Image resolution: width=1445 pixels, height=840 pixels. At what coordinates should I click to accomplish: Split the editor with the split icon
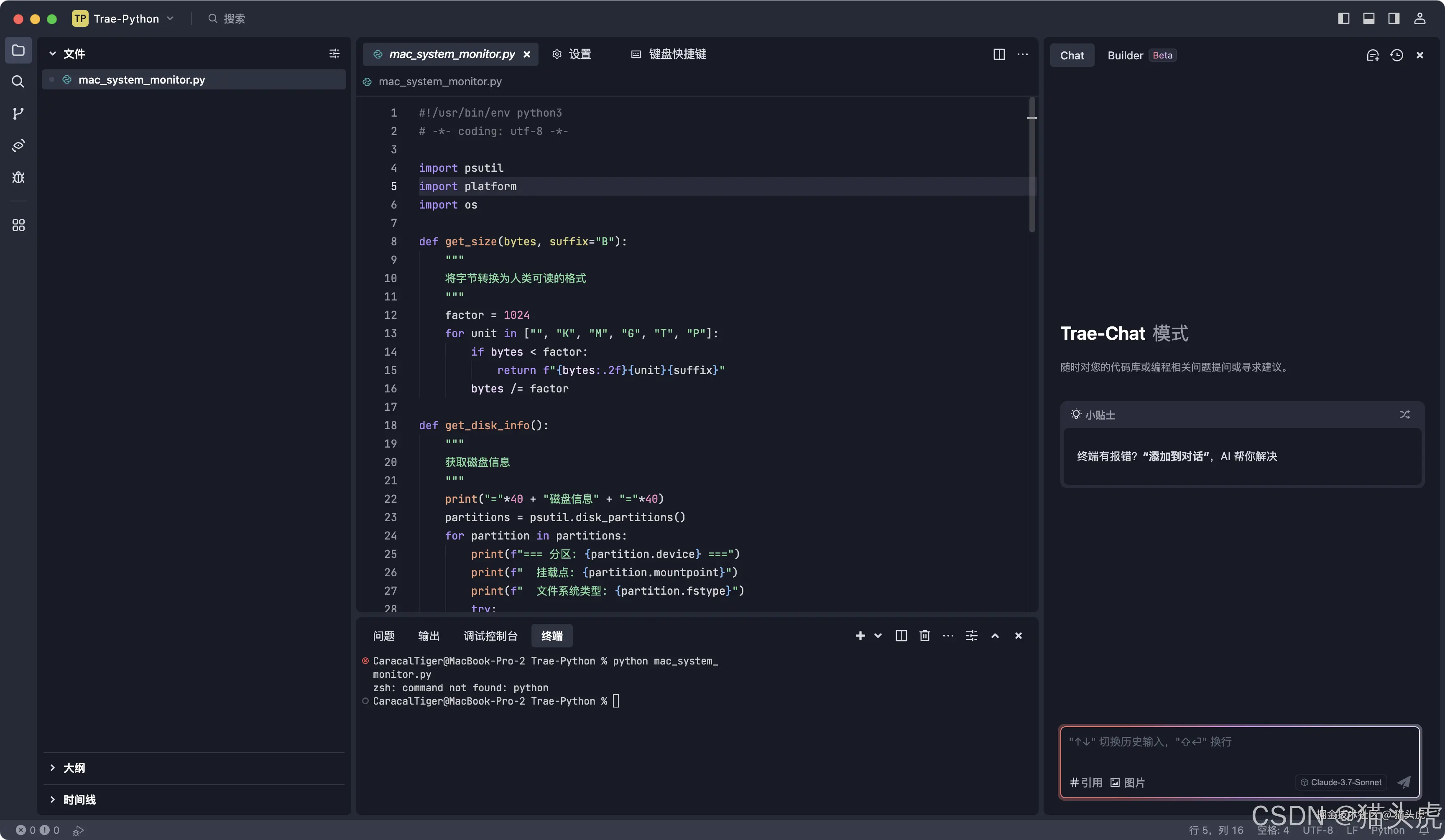[999, 54]
